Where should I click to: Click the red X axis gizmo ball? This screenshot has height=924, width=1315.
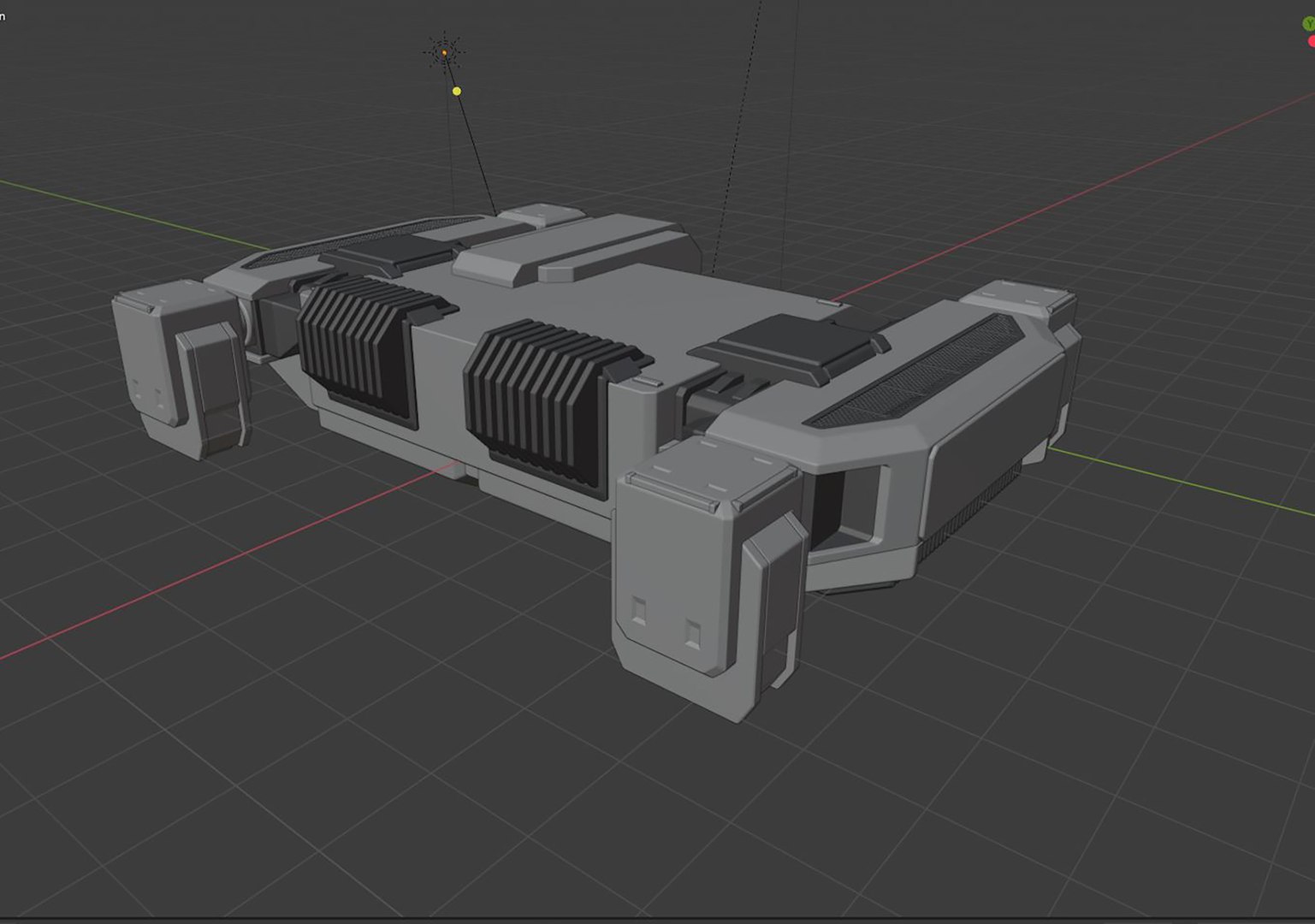click(x=1312, y=41)
